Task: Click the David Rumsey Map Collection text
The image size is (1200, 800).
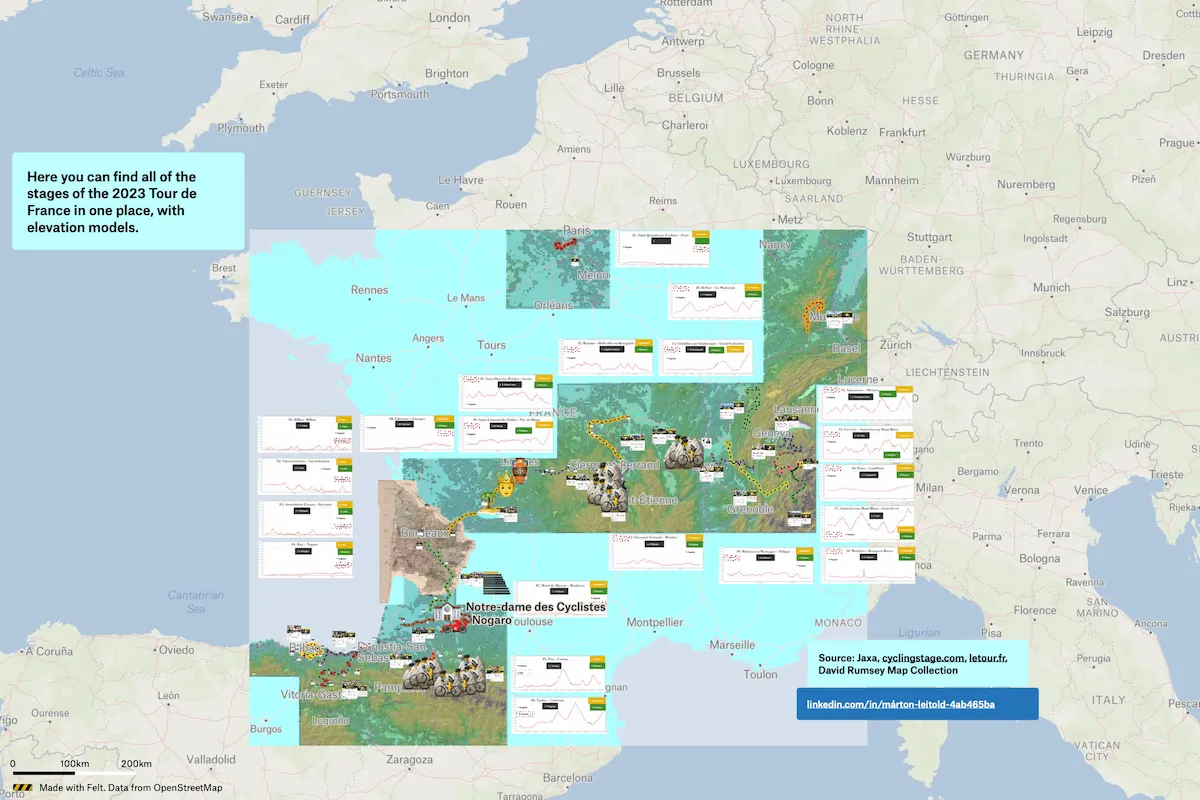Action: tap(888, 671)
